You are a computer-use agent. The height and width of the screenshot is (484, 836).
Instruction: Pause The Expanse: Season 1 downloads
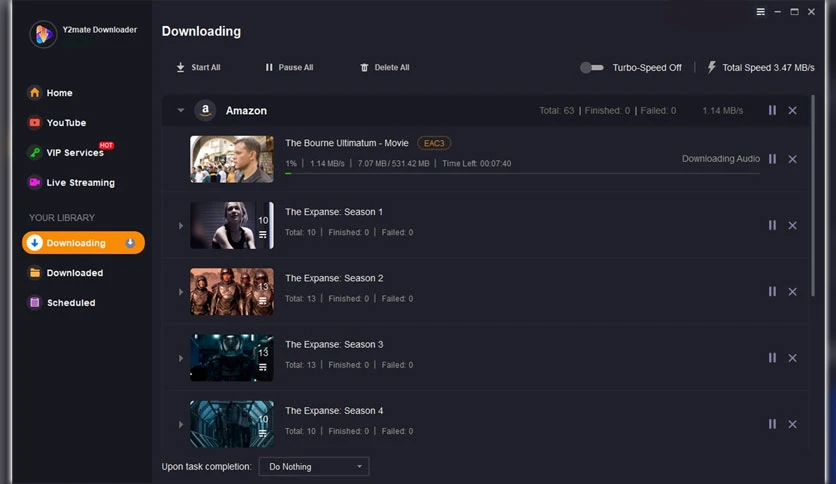pos(772,225)
